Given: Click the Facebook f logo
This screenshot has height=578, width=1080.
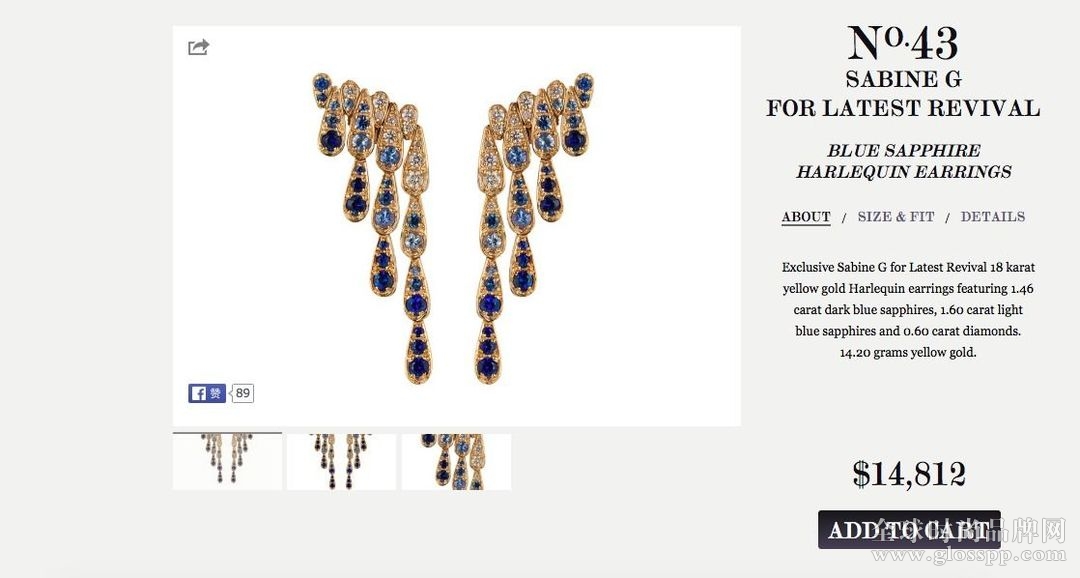Looking at the screenshot, I should pos(198,393).
